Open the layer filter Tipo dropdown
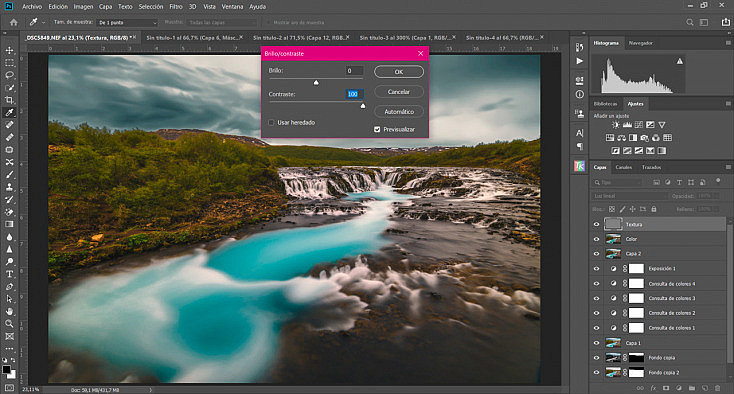 (617, 182)
